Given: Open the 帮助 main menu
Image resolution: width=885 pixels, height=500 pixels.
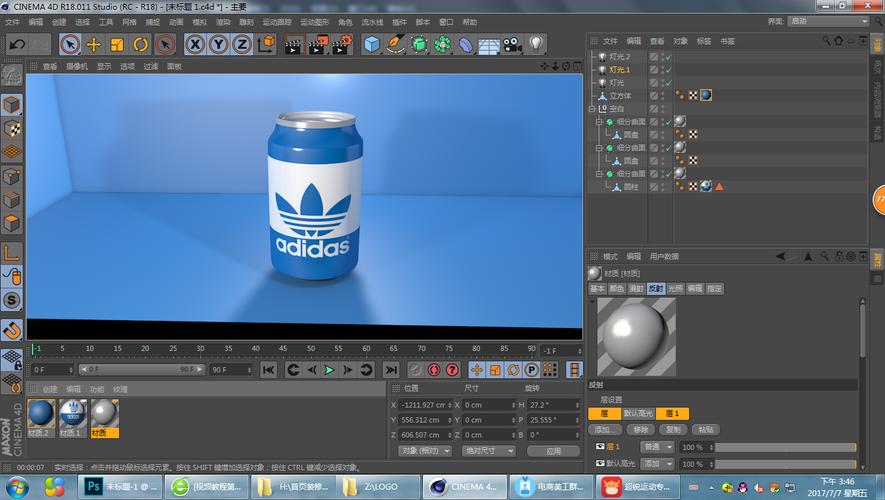Looking at the screenshot, I should coord(470,22).
